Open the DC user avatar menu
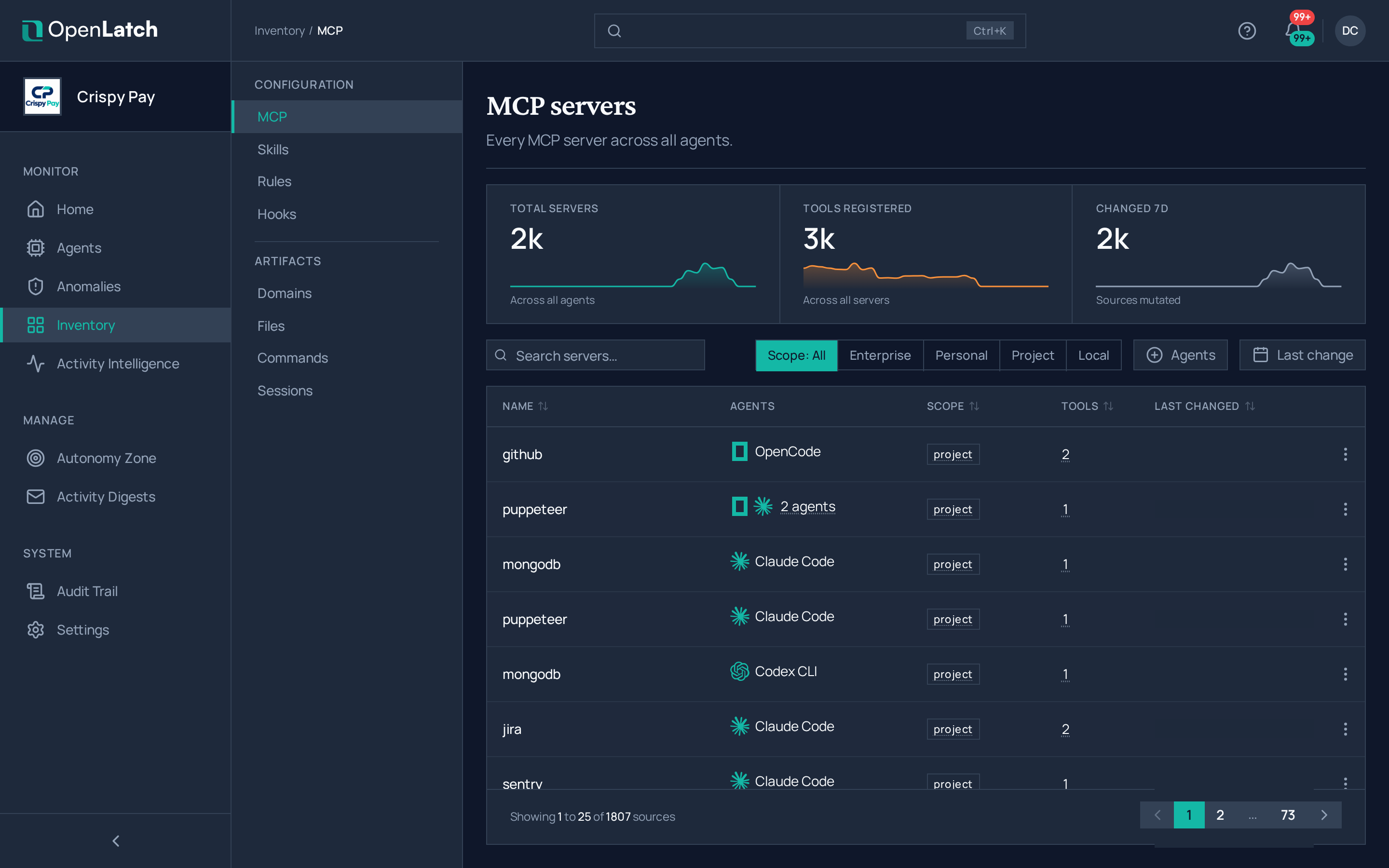Image resolution: width=1389 pixels, height=868 pixels. click(x=1349, y=30)
